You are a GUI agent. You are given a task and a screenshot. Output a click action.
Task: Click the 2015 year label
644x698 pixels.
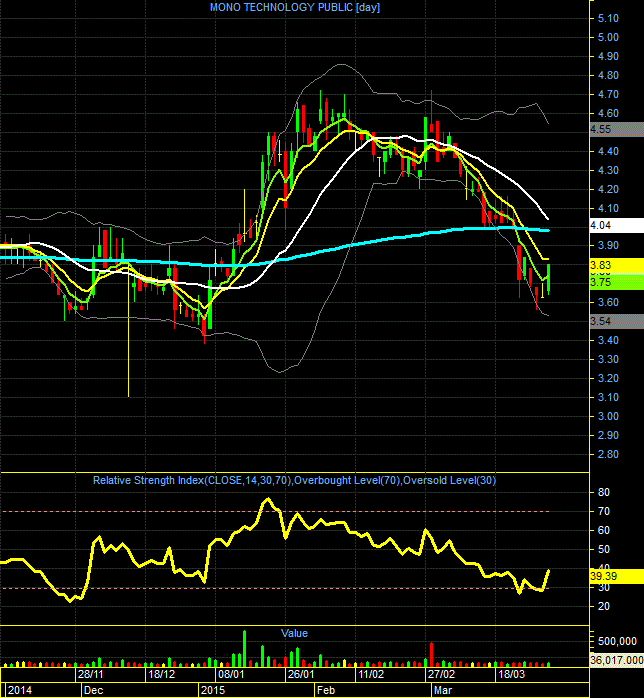[x=213, y=690]
